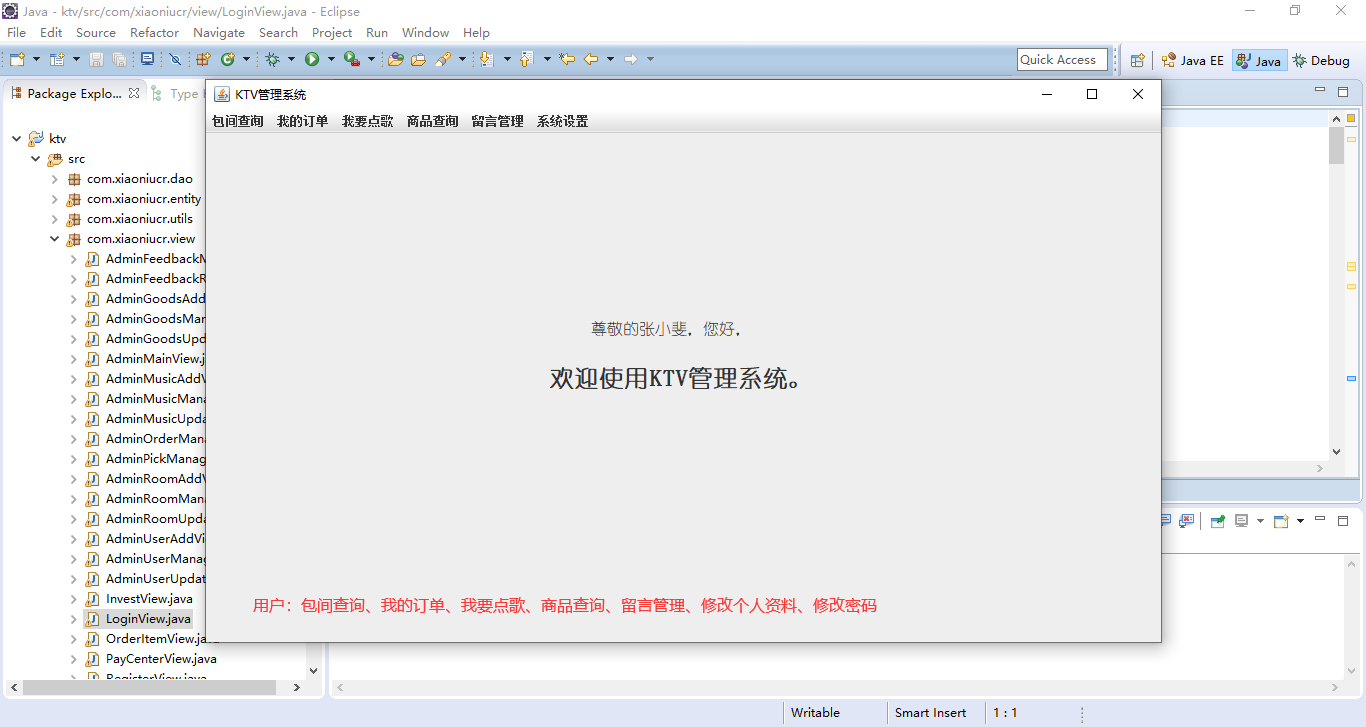1366x727 pixels.
Task: Select LoginView.java in the tree
Action: tap(148, 619)
